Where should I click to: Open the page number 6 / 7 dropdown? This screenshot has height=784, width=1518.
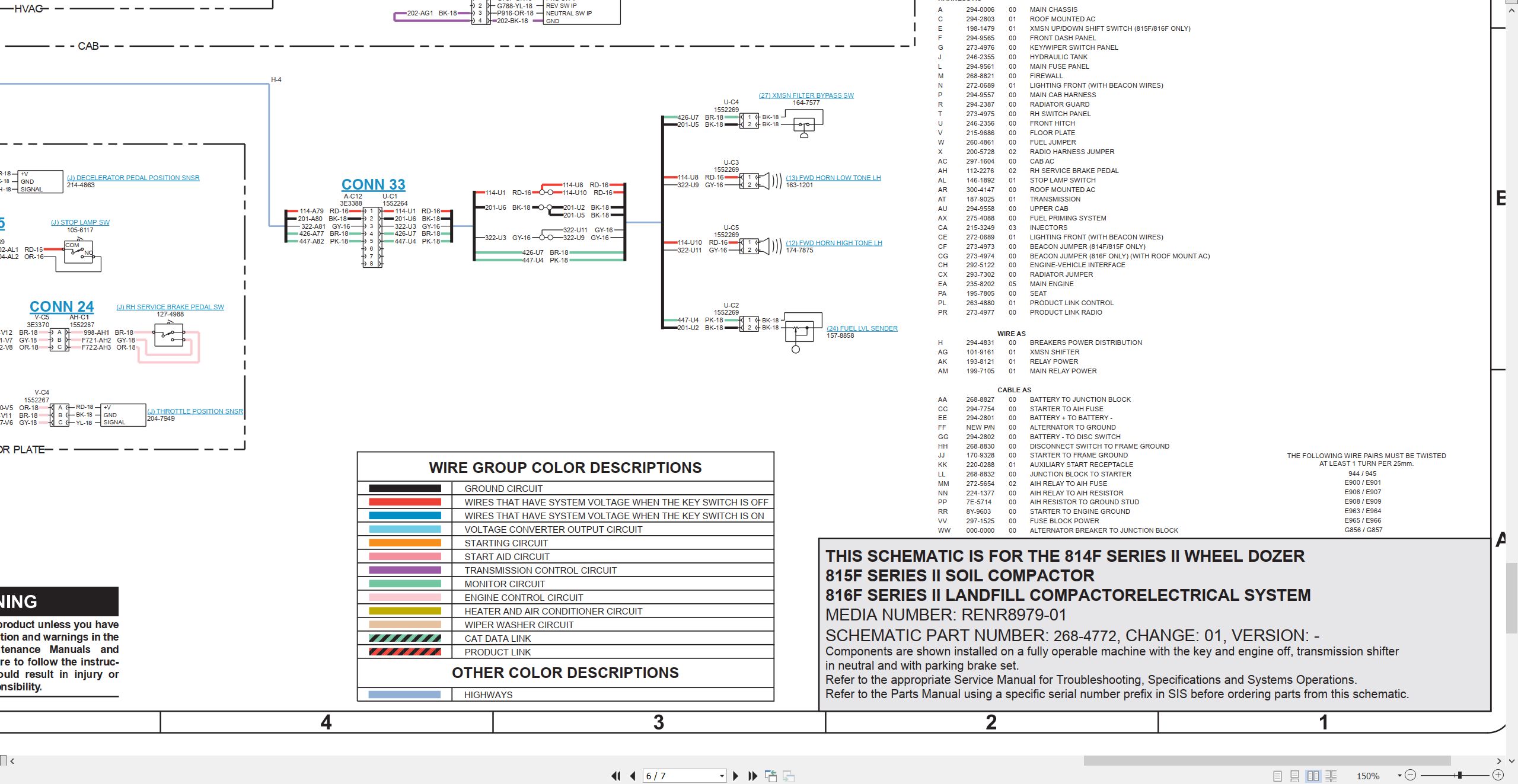[722, 776]
